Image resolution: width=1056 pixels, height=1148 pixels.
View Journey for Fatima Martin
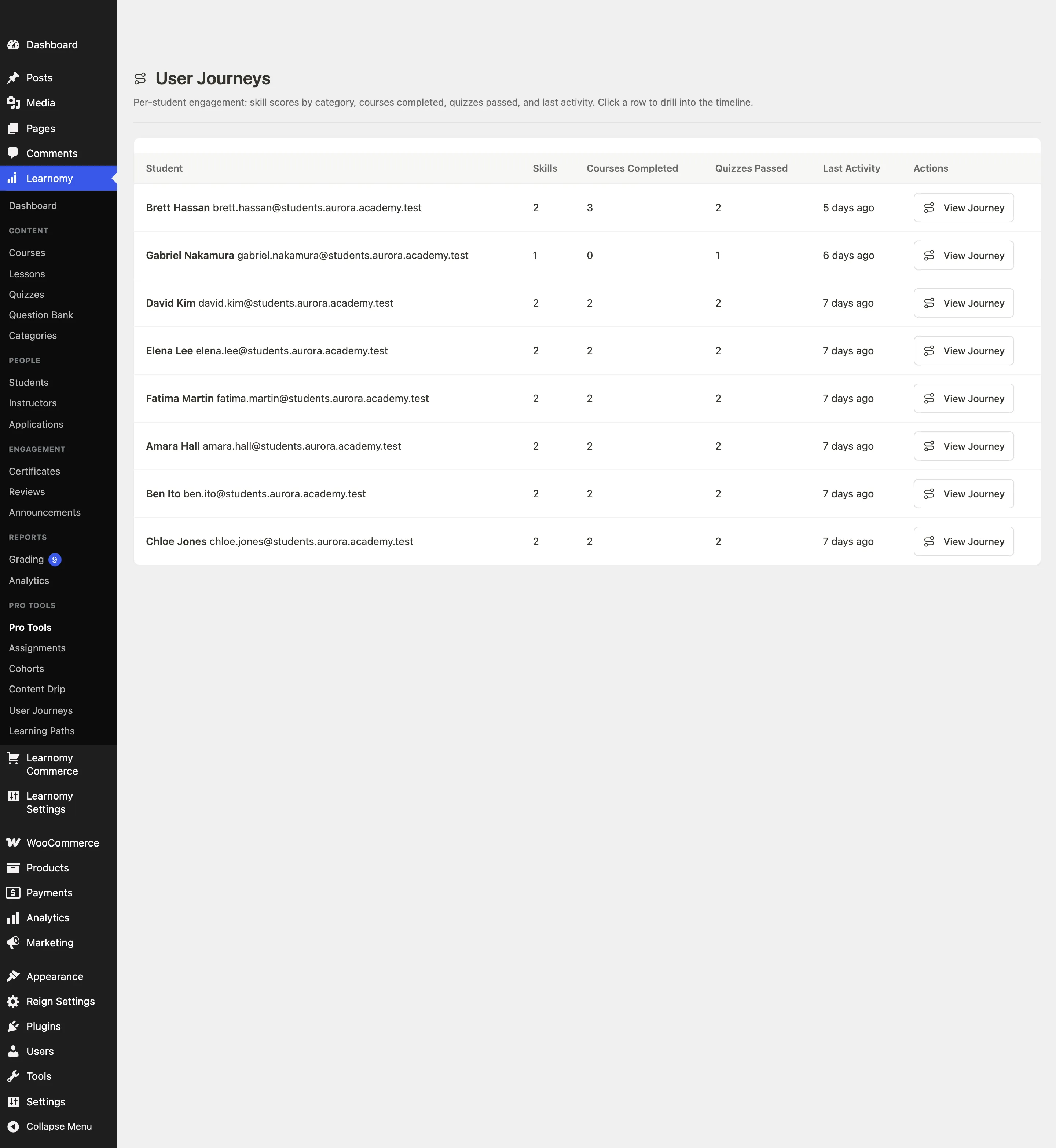tap(964, 398)
